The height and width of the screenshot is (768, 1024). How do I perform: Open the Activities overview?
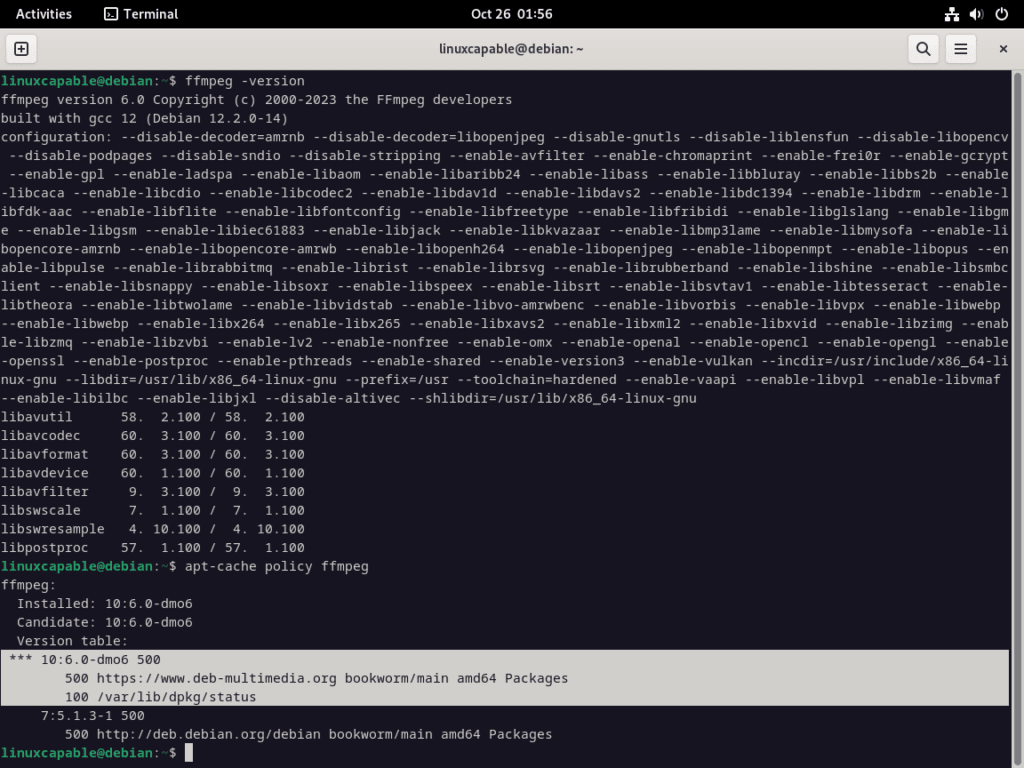[42, 14]
